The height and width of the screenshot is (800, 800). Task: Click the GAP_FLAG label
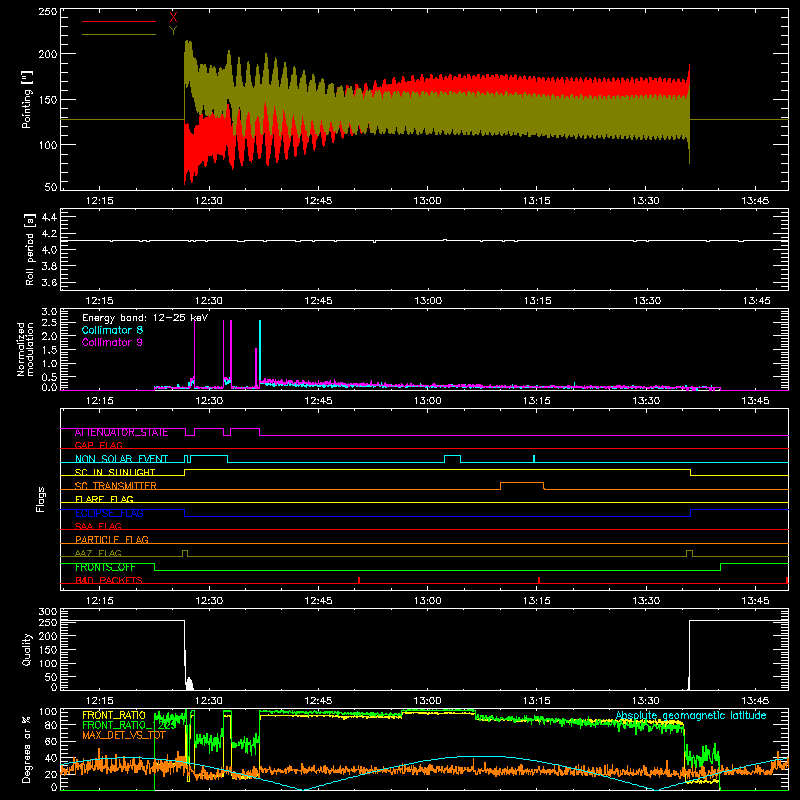click(98, 445)
